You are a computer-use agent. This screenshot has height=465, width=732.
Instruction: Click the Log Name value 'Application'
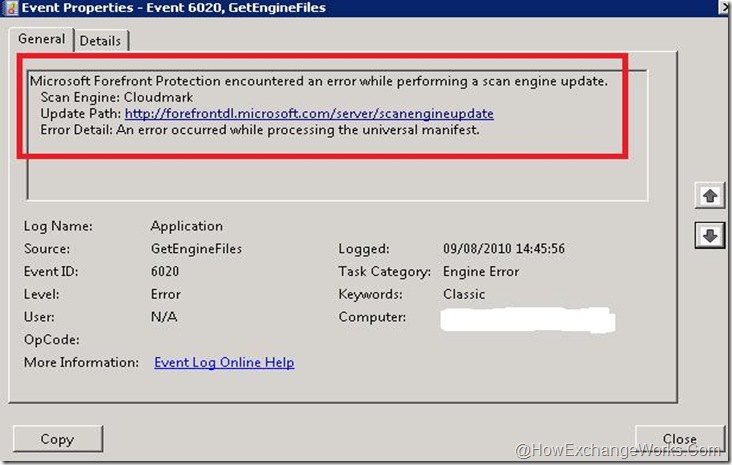(x=187, y=226)
